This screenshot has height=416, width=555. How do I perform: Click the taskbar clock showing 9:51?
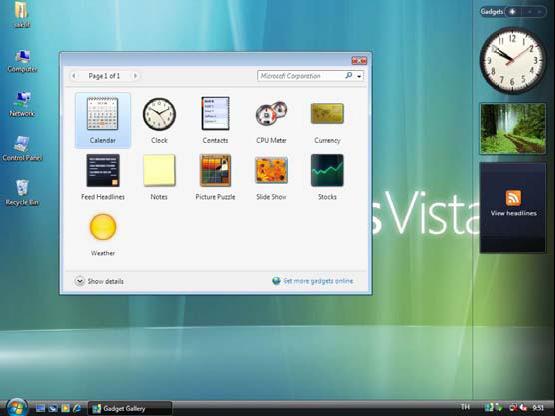tap(538, 408)
